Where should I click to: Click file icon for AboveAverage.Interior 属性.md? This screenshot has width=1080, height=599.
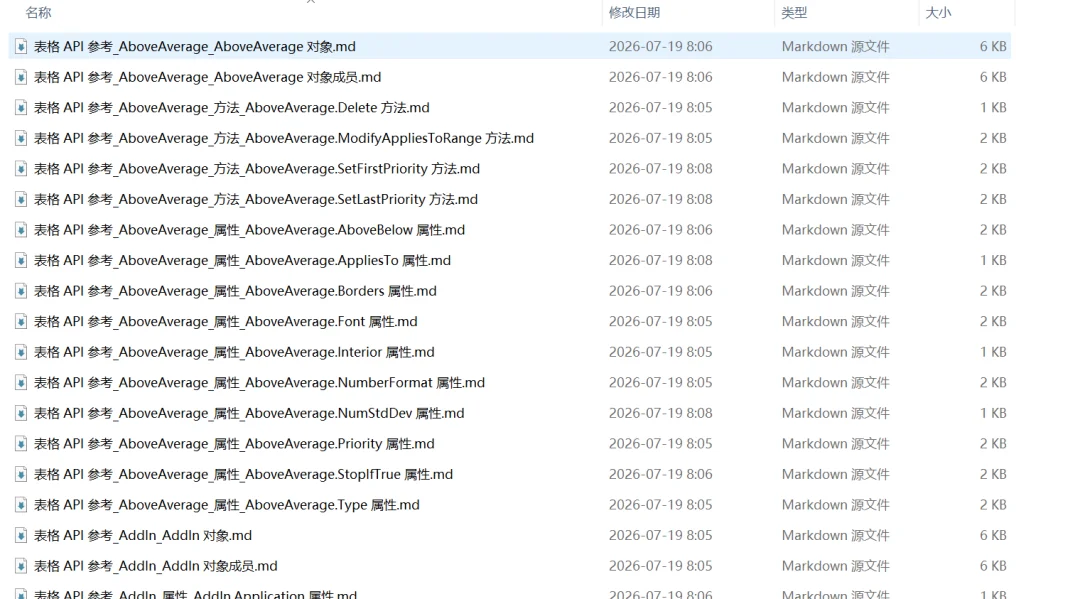pos(21,352)
